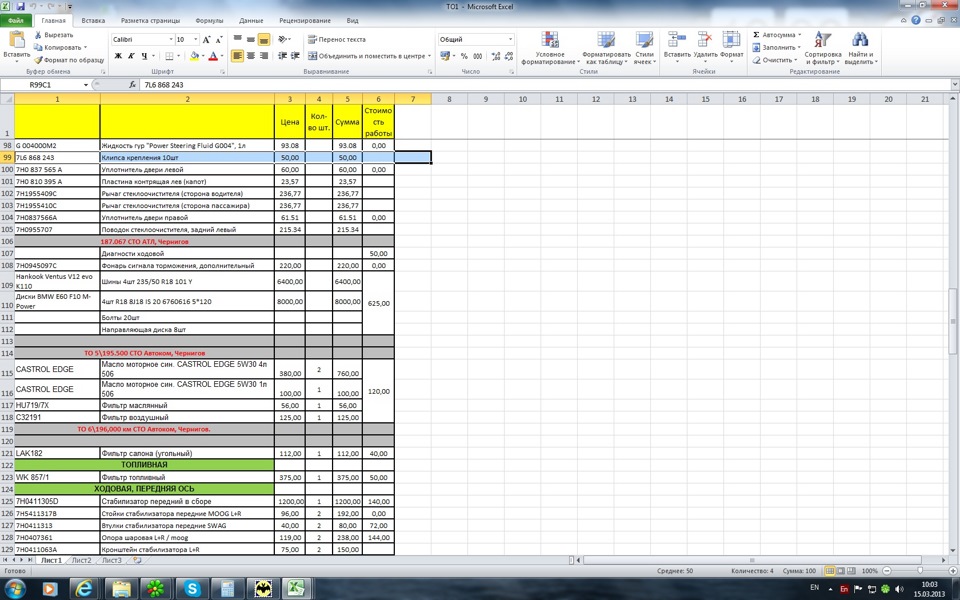The width and height of the screenshot is (960, 600).
Task: Expand the Name Box dropdown arrow
Action: pyautogui.click(x=86, y=85)
